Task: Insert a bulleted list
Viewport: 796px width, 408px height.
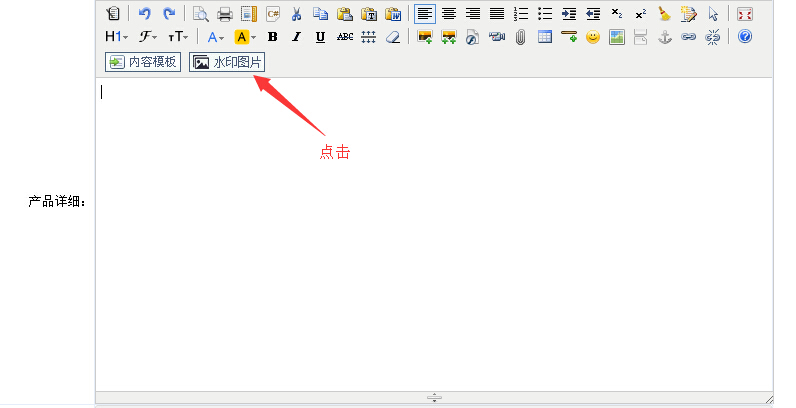Action: (x=545, y=14)
